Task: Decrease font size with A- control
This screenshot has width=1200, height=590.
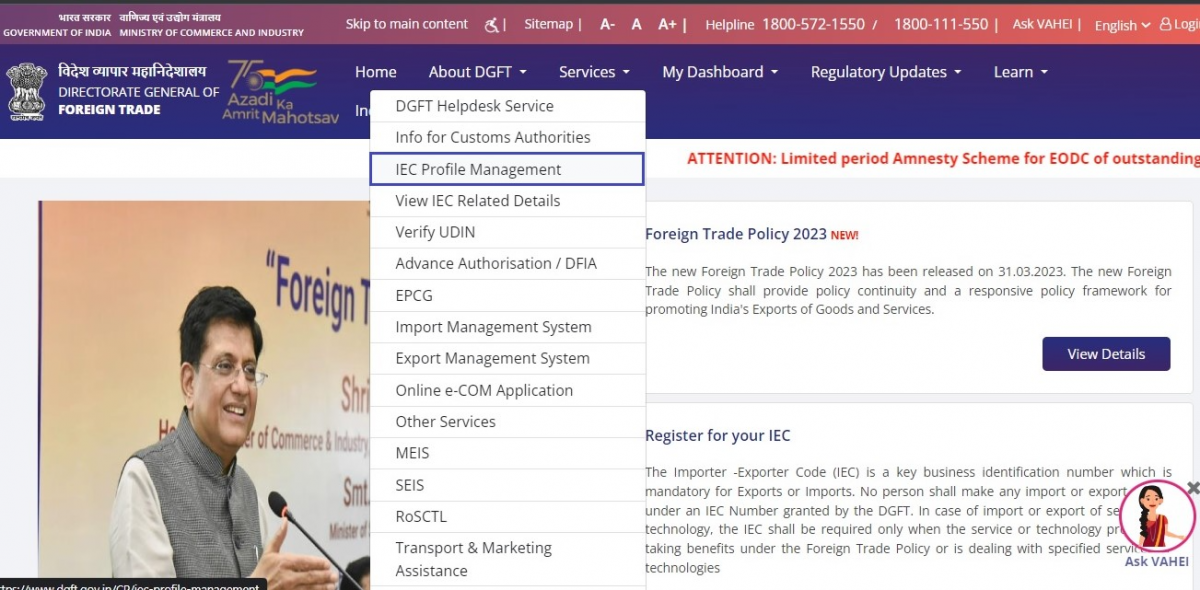Action: coord(607,23)
